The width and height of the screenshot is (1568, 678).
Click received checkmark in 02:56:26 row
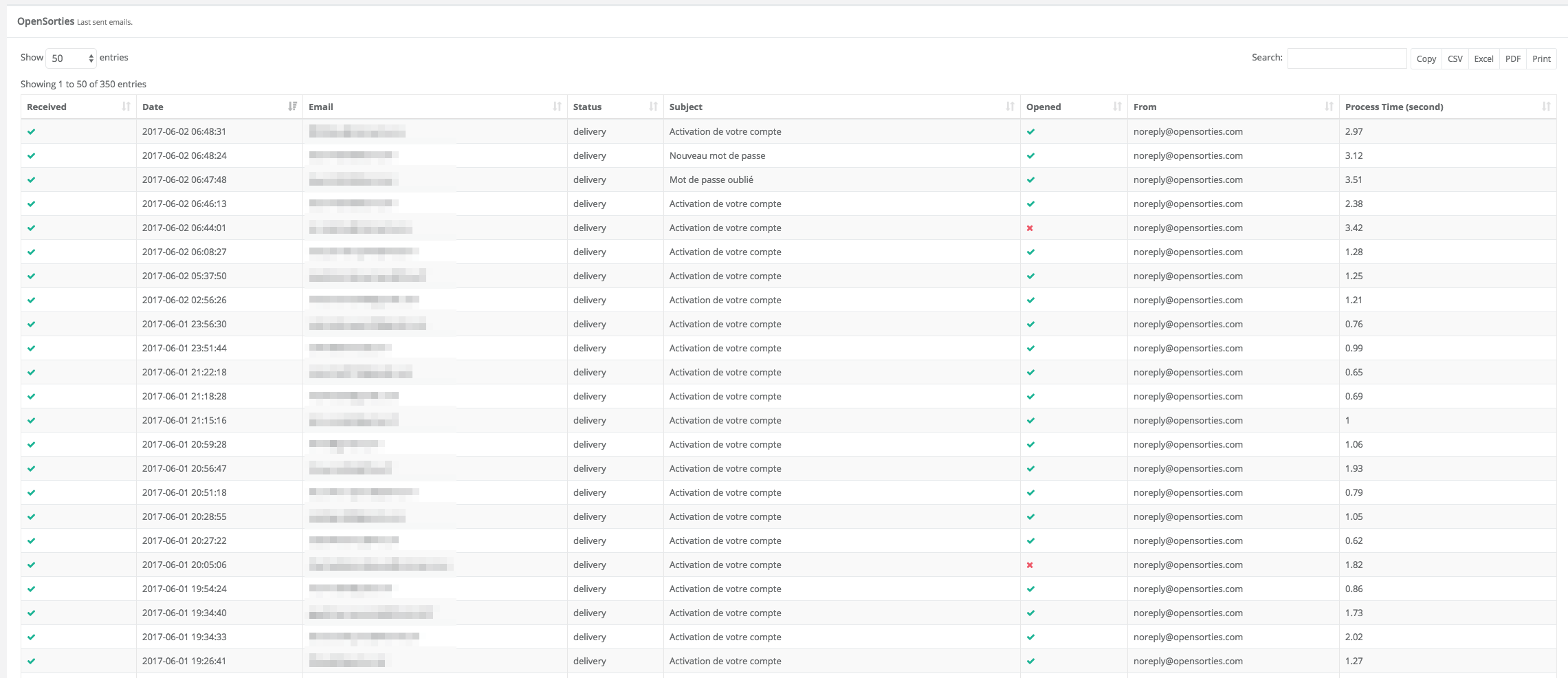[x=31, y=300]
